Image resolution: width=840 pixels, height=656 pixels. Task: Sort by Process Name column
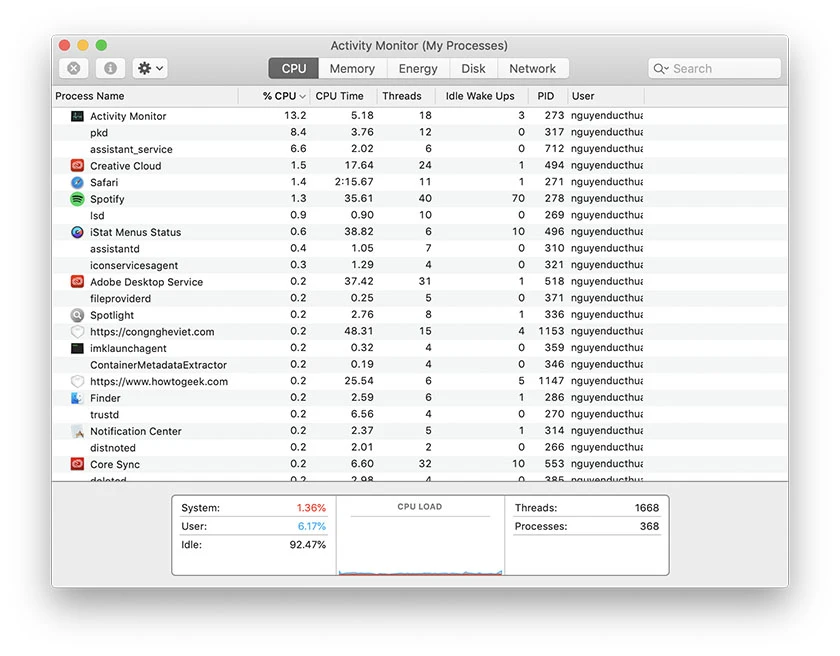146,96
